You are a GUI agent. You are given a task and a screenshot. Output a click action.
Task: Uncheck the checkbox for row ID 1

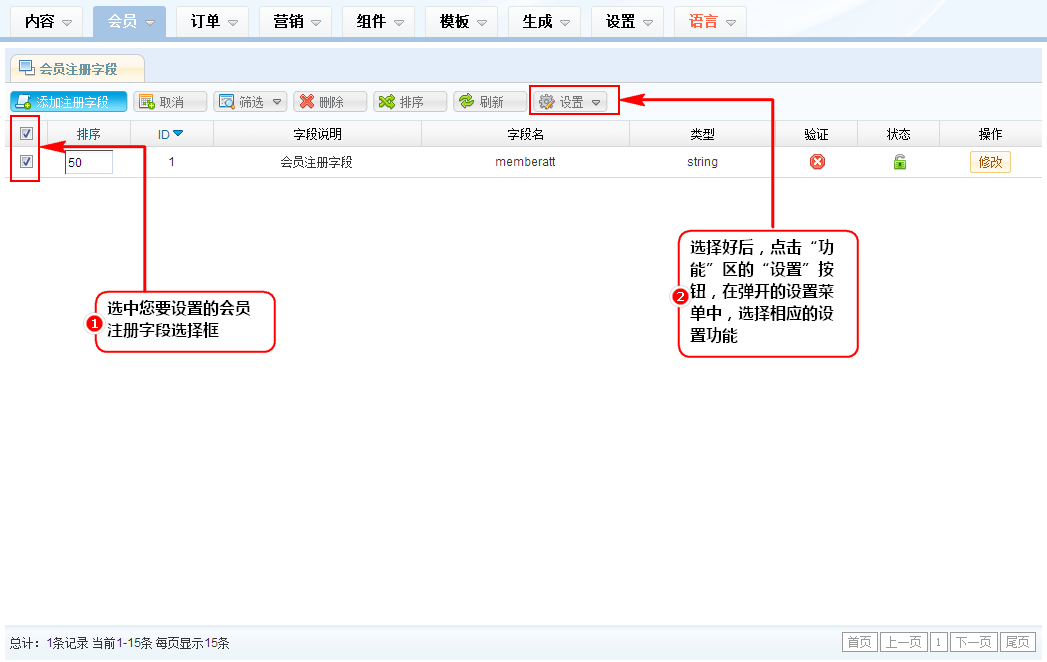coord(27,161)
